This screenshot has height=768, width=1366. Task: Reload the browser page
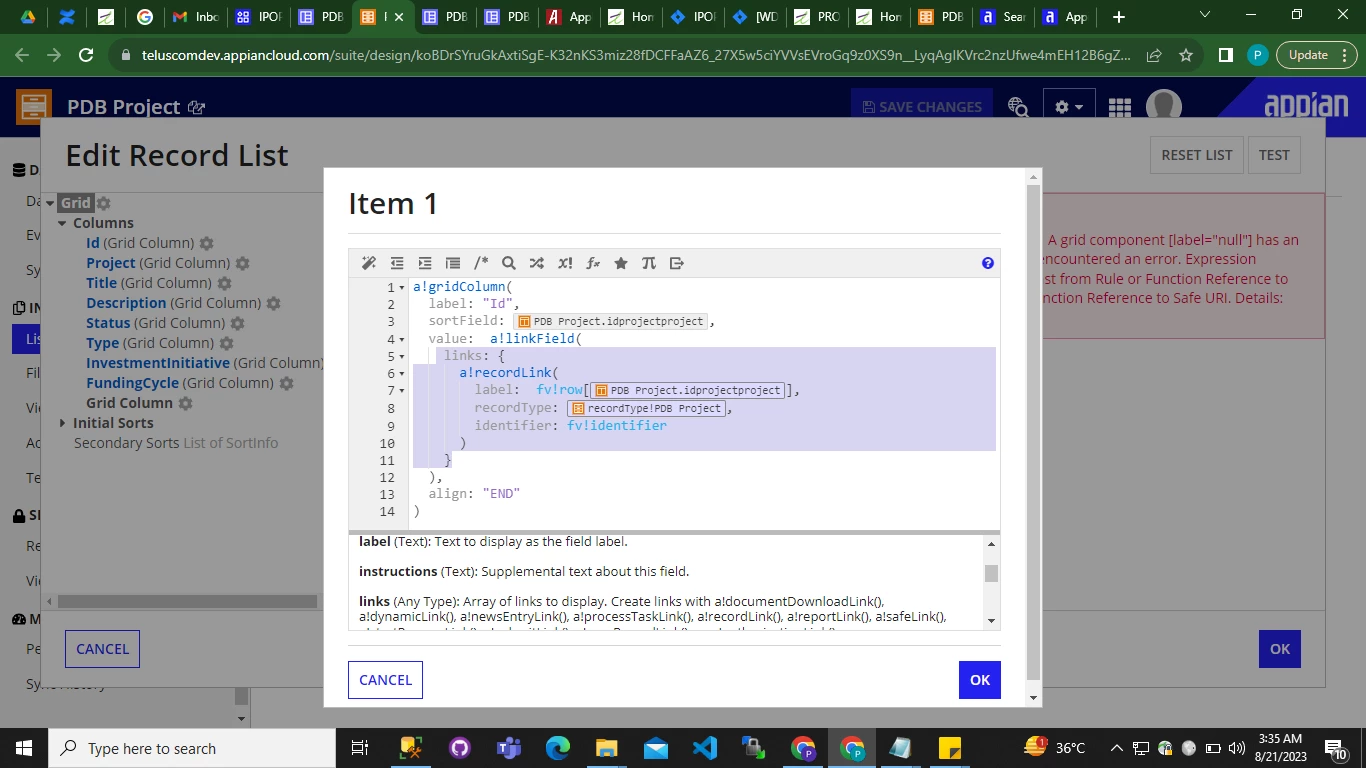[x=86, y=55]
